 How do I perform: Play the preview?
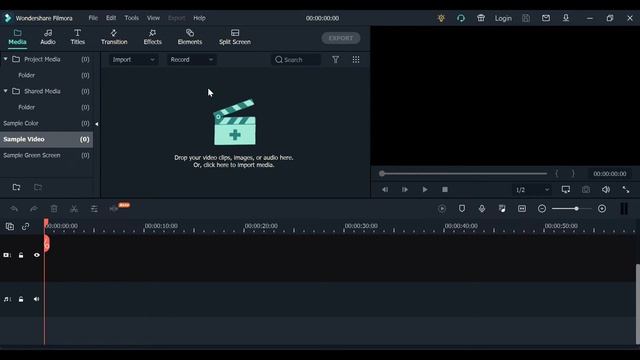pos(425,189)
